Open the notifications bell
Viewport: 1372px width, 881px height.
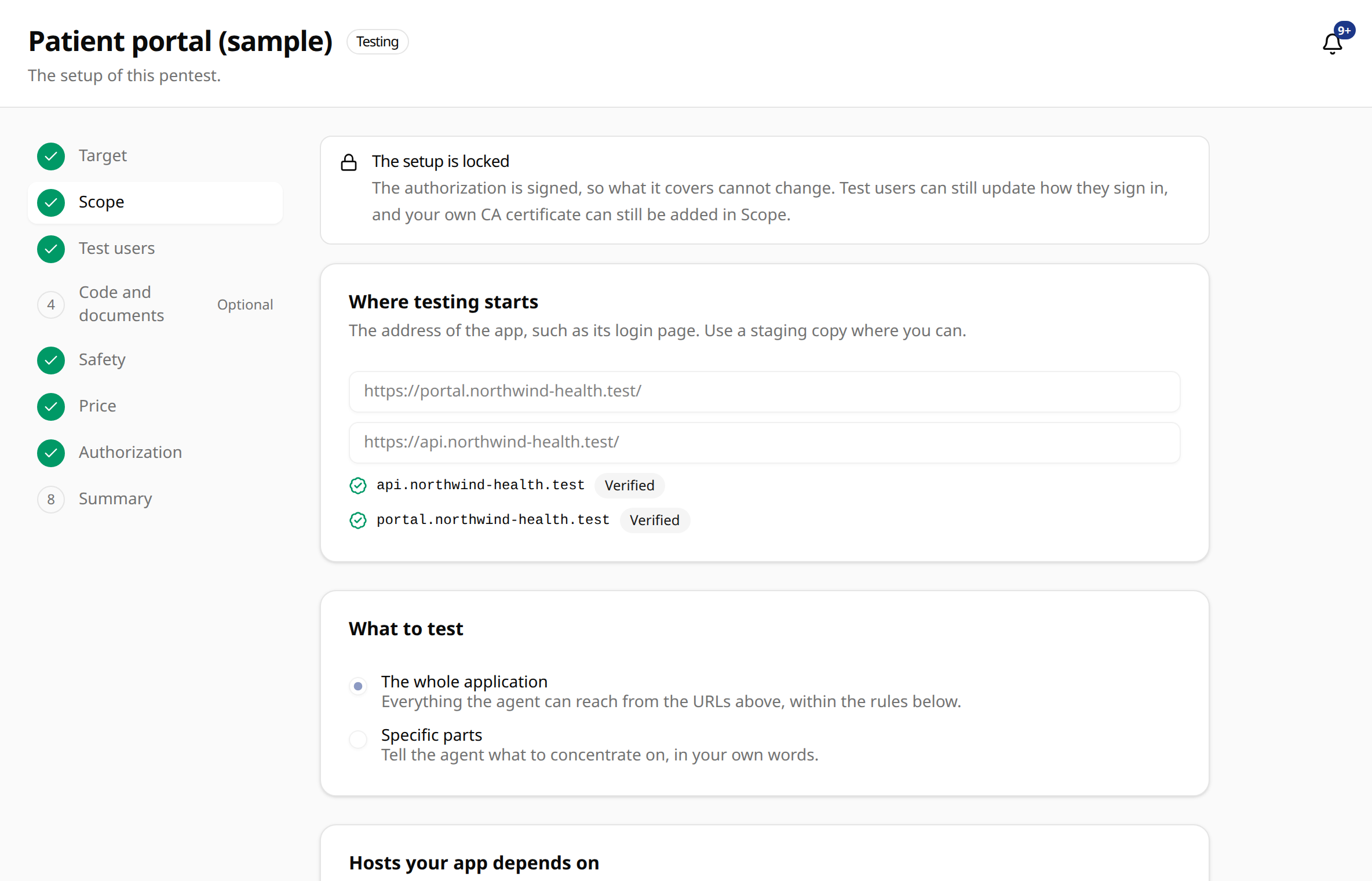coord(1332,43)
